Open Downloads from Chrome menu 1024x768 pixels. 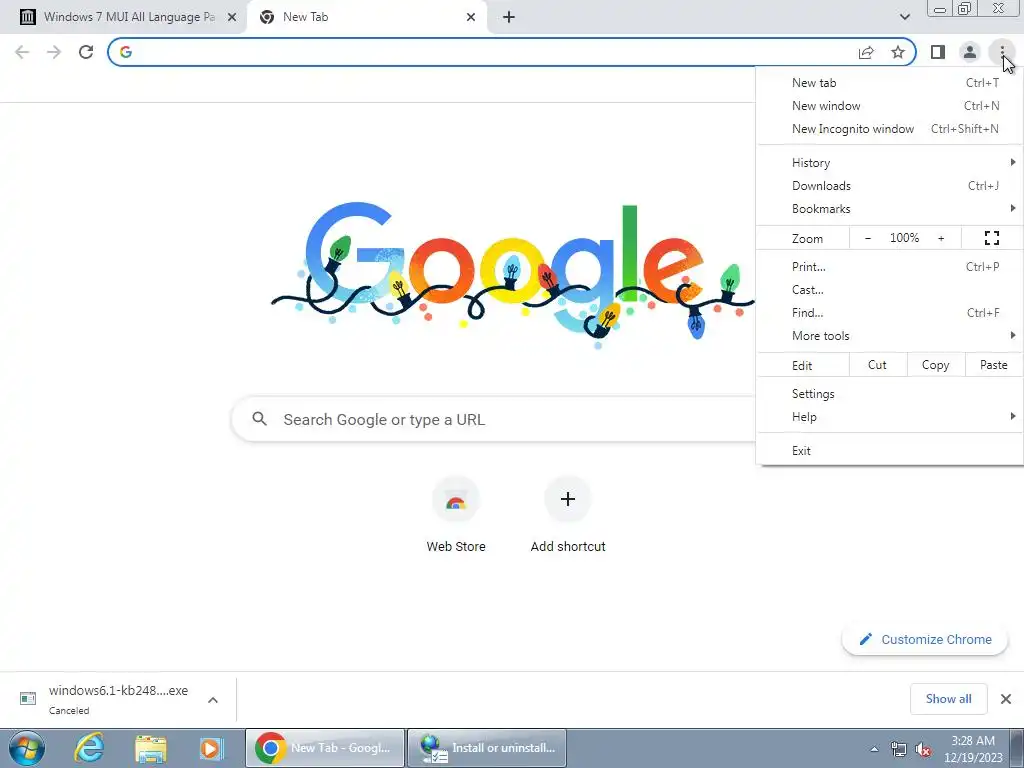point(889,185)
